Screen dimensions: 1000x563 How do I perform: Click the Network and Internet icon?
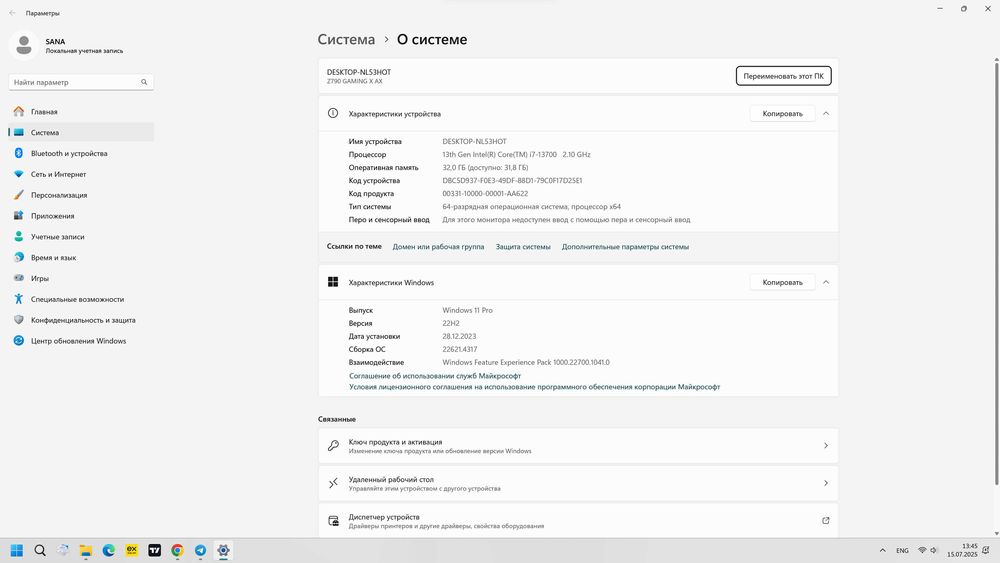point(18,174)
